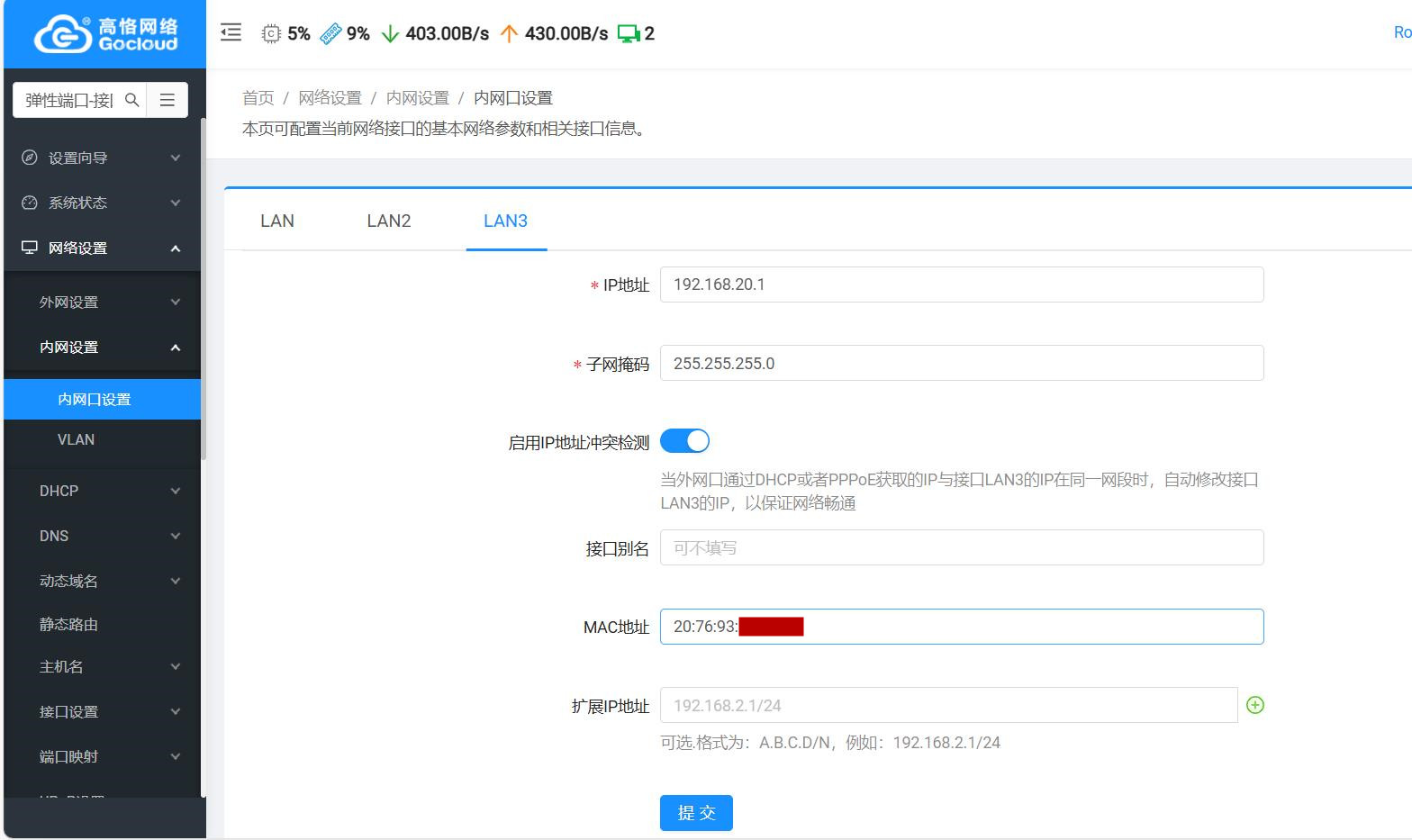Click the MAC地址 input field
1412x840 pixels.
(x=962, y=627)
